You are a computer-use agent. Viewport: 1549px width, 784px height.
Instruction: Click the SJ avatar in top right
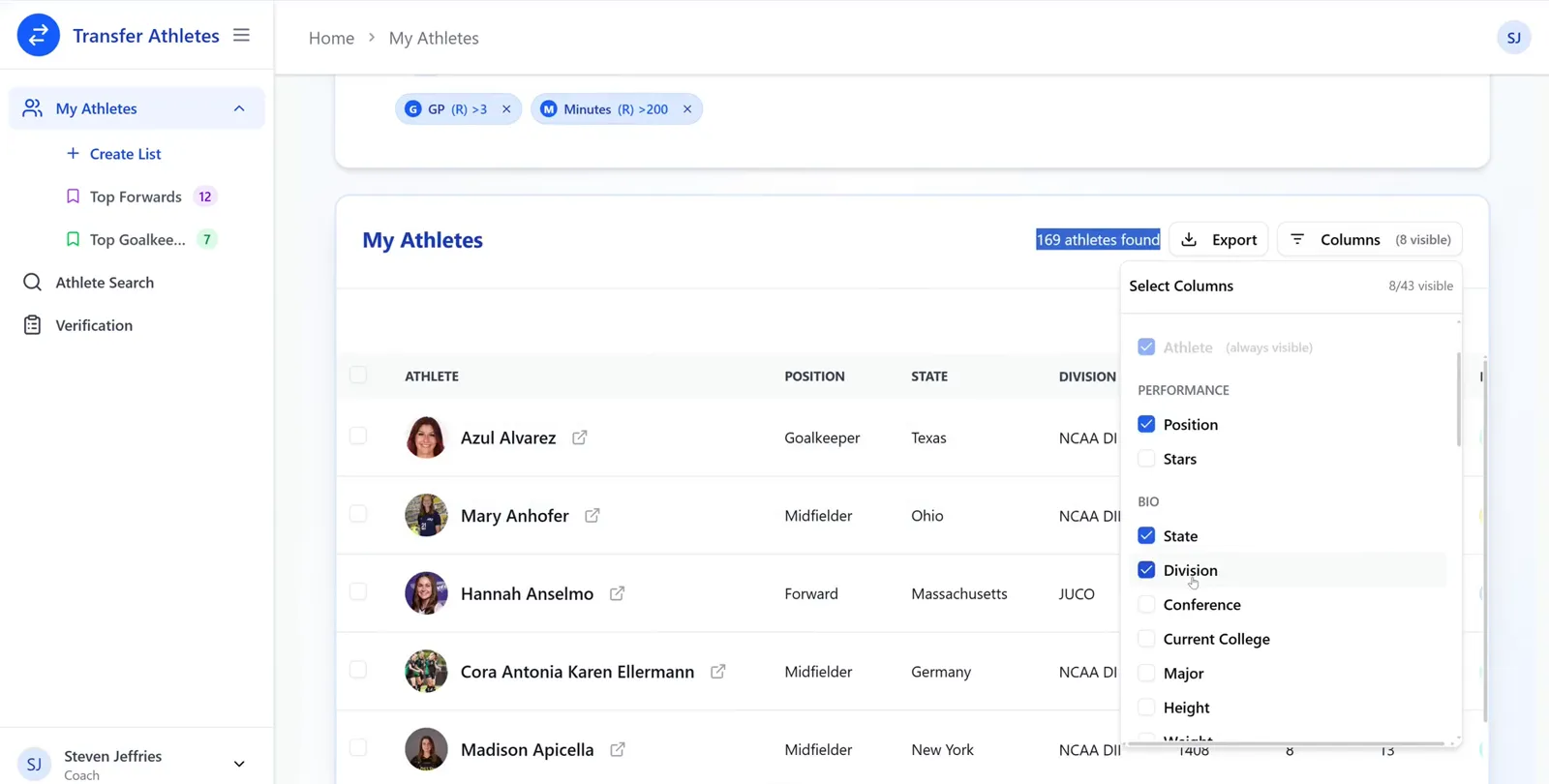tap(1513, 38)
